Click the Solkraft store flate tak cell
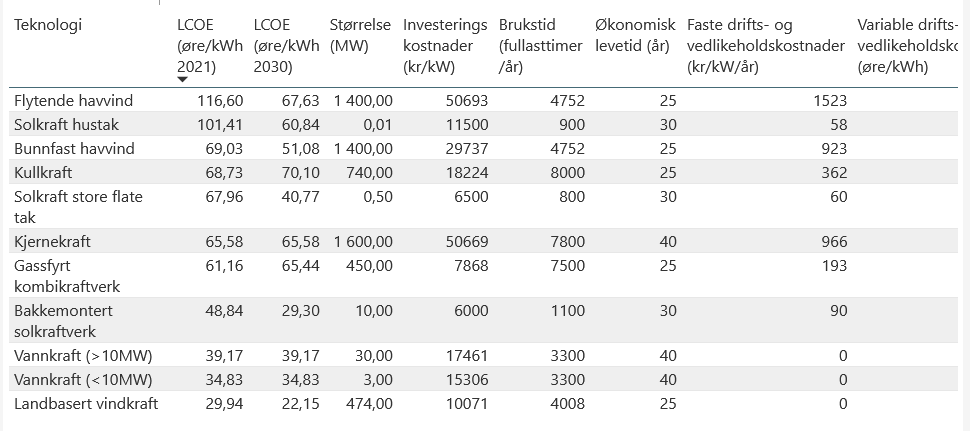Viewport: 970px width, 431px height. [x=78, y=206]
